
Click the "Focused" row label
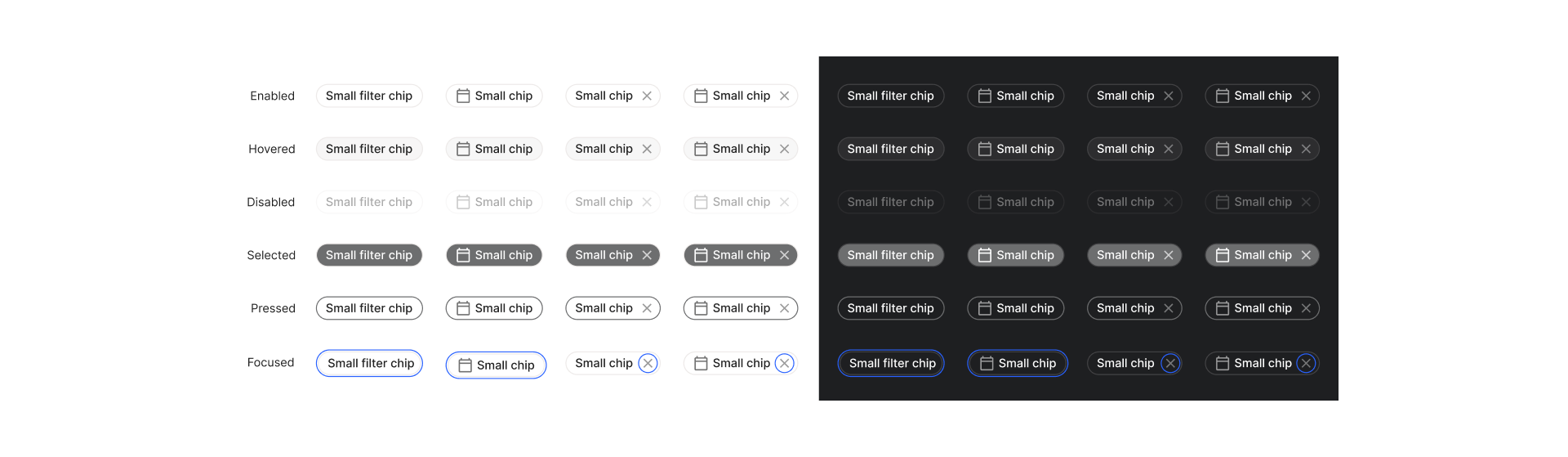[271, 362]
